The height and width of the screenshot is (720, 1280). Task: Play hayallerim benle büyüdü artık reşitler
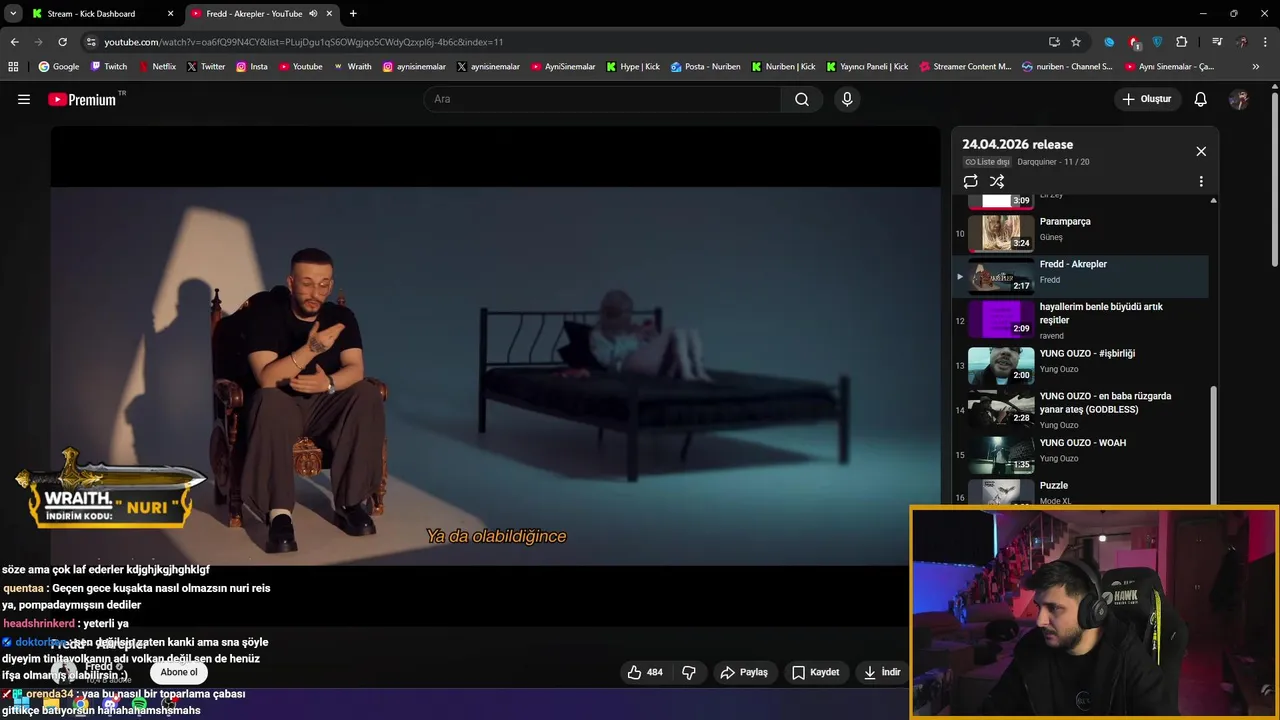coord(1080,320)
